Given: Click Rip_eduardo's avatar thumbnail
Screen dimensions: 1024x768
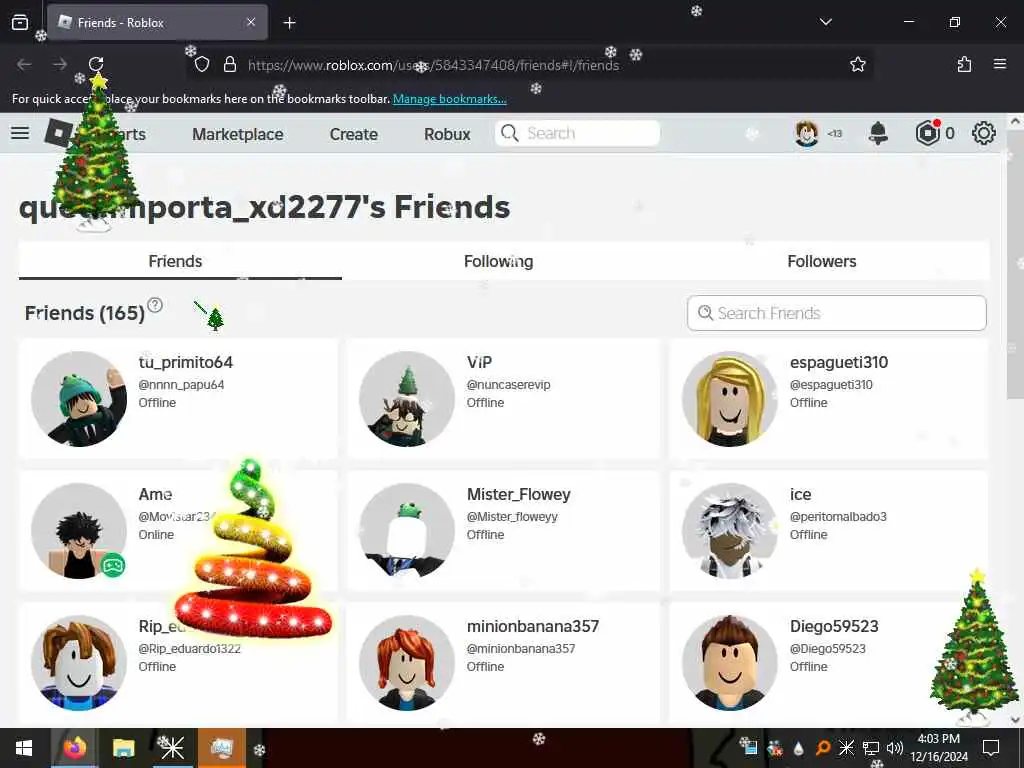Looking at the screenshot, I should 79,663.
